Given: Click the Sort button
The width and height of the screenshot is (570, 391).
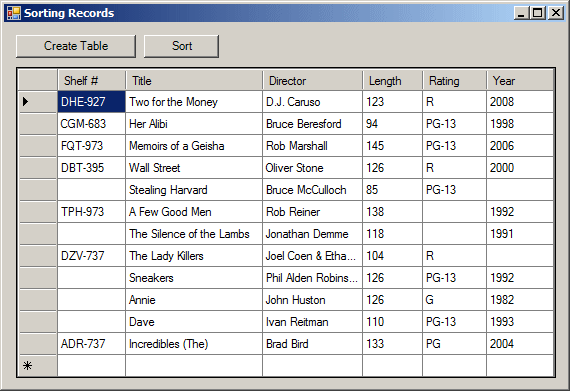Looking at the screenshot, I should pos(181,46).
